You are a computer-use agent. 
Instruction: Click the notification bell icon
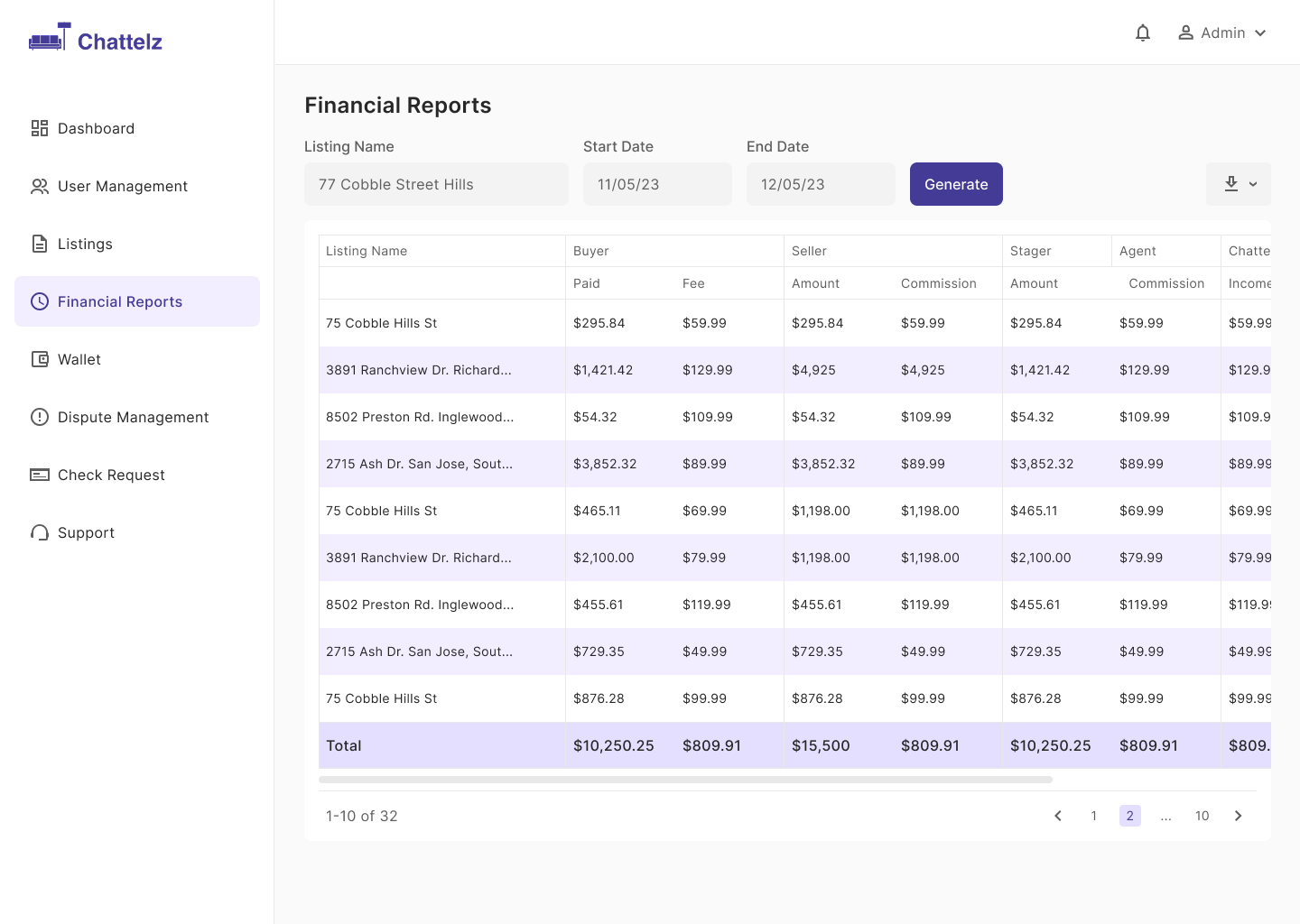1143,32
